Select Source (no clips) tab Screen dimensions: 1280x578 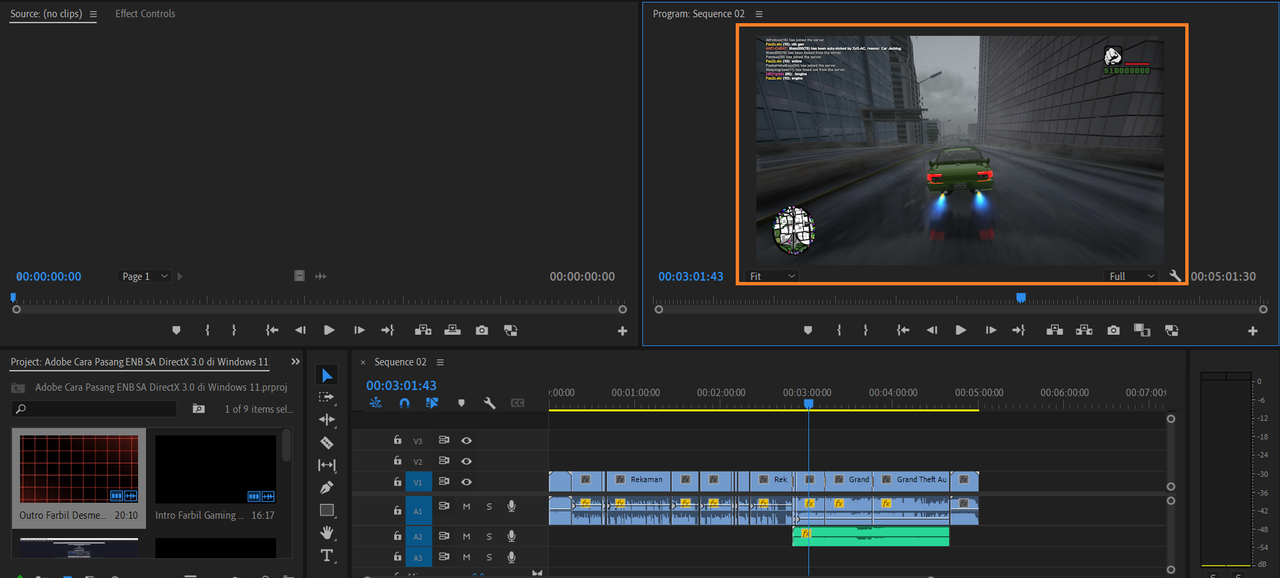(47, 14)
